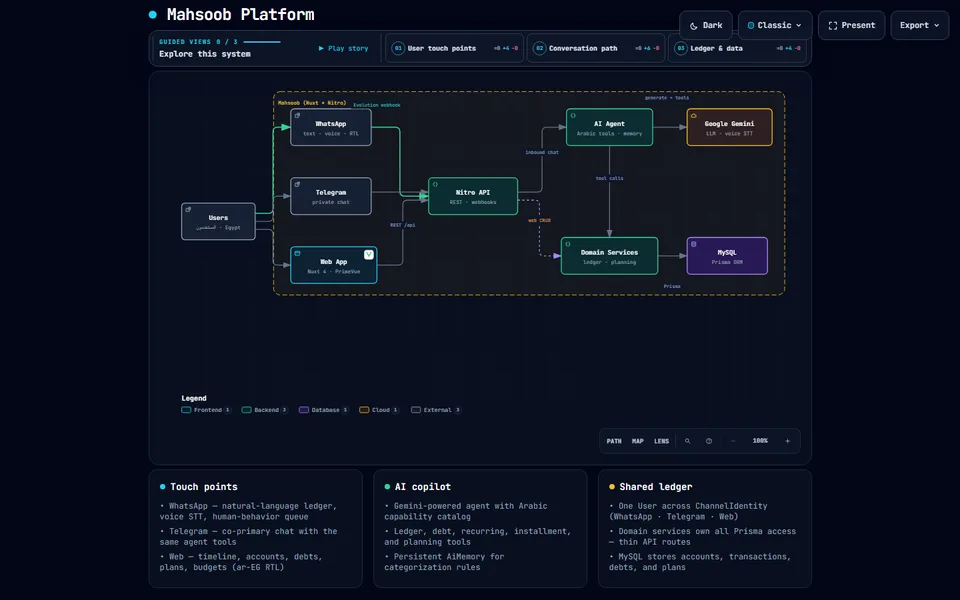Click the 'web CRUD' edge label

coord(539,220)
